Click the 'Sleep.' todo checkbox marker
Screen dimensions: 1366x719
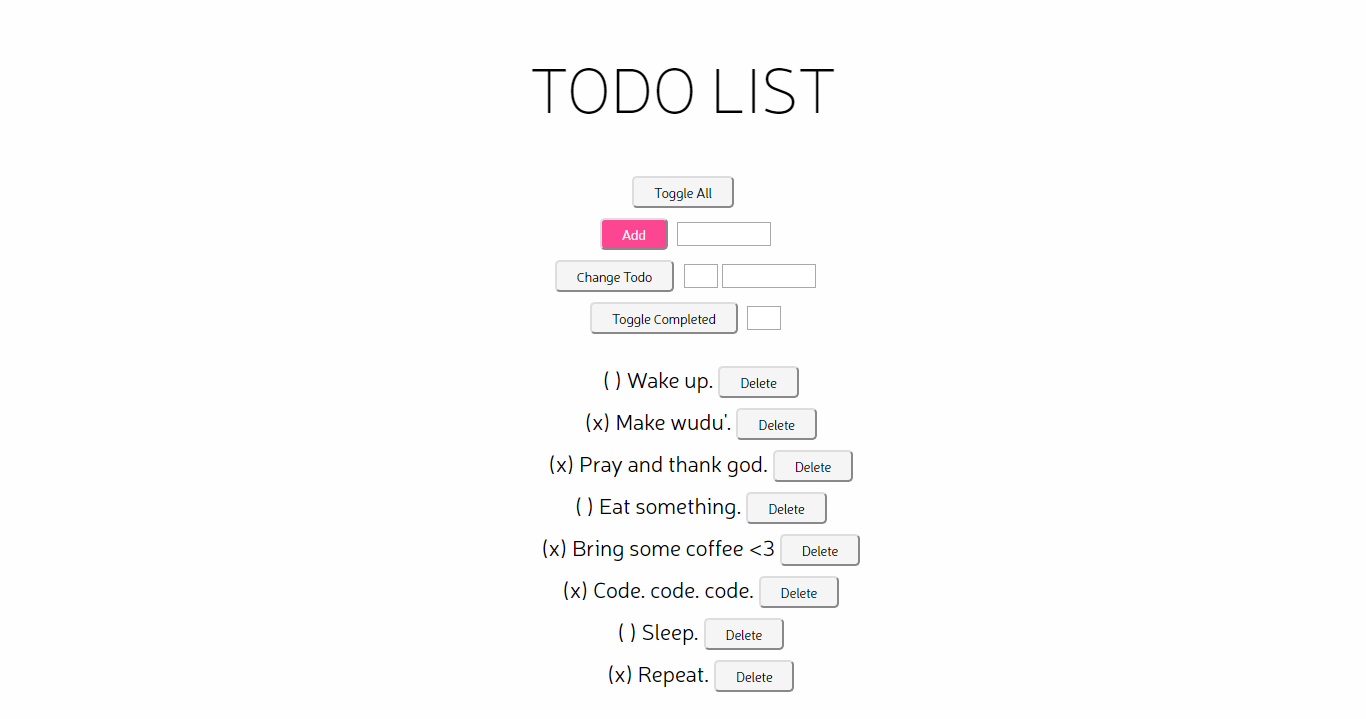click(627, 633)
